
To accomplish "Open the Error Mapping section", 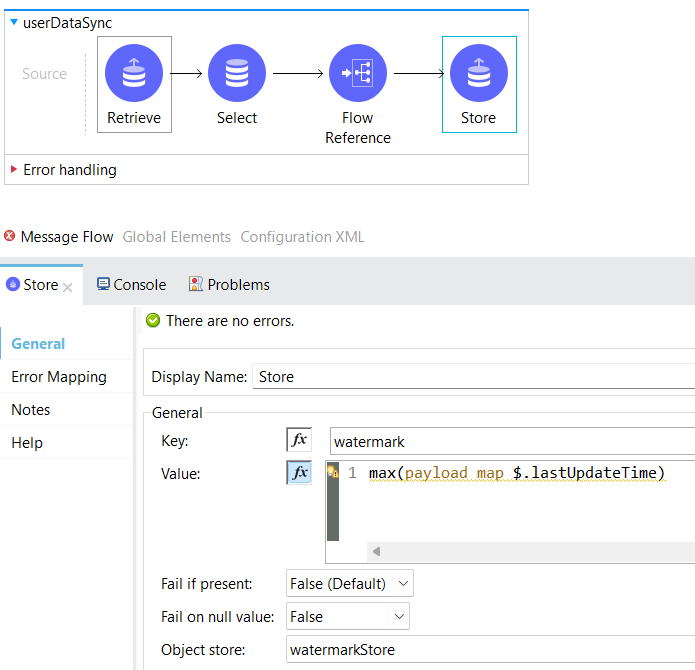I will click(59, 377).
